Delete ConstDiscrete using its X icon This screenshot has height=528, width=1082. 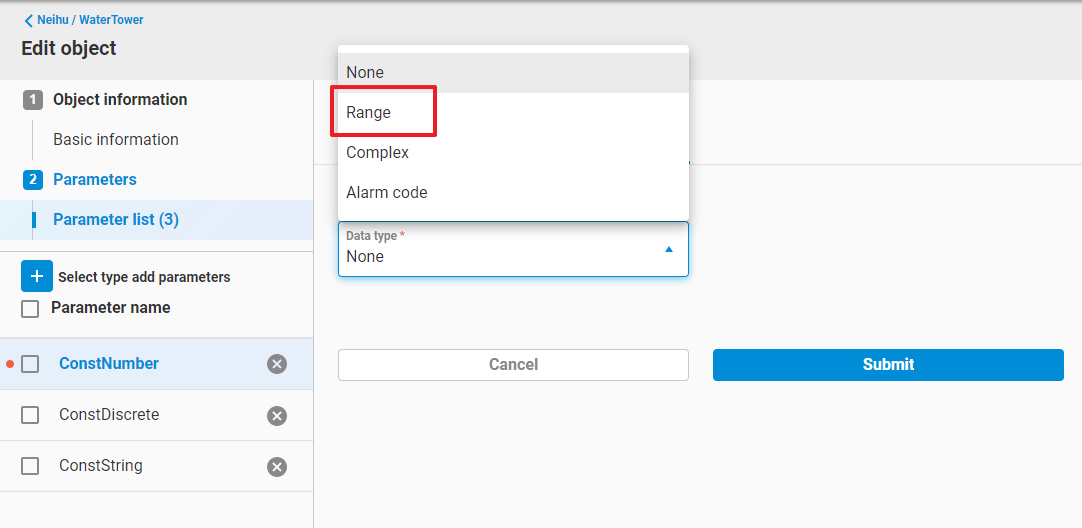click(277, 415)
